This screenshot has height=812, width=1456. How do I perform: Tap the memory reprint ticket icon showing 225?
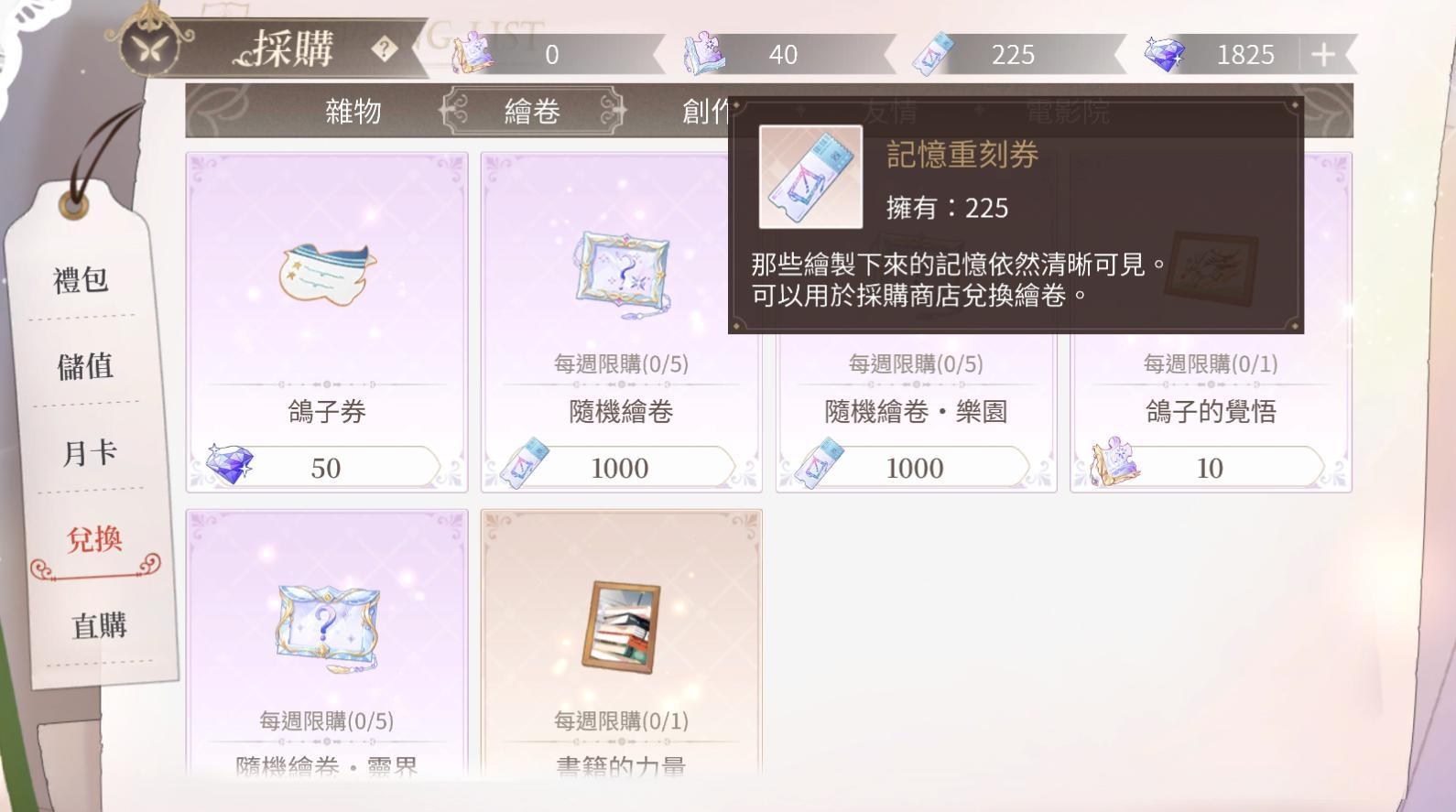934,54
